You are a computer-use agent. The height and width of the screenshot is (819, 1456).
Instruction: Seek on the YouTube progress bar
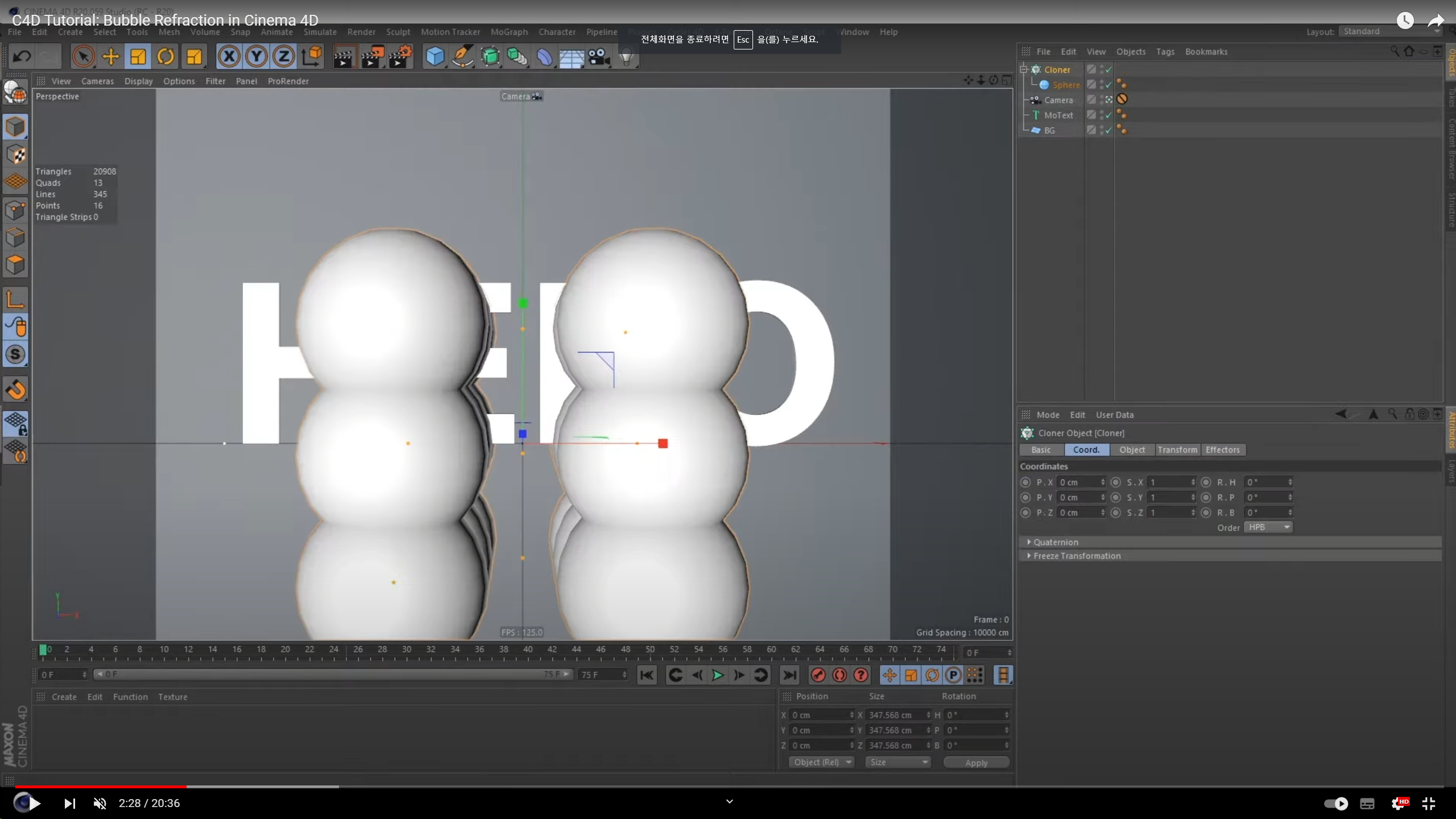point(730,787)
